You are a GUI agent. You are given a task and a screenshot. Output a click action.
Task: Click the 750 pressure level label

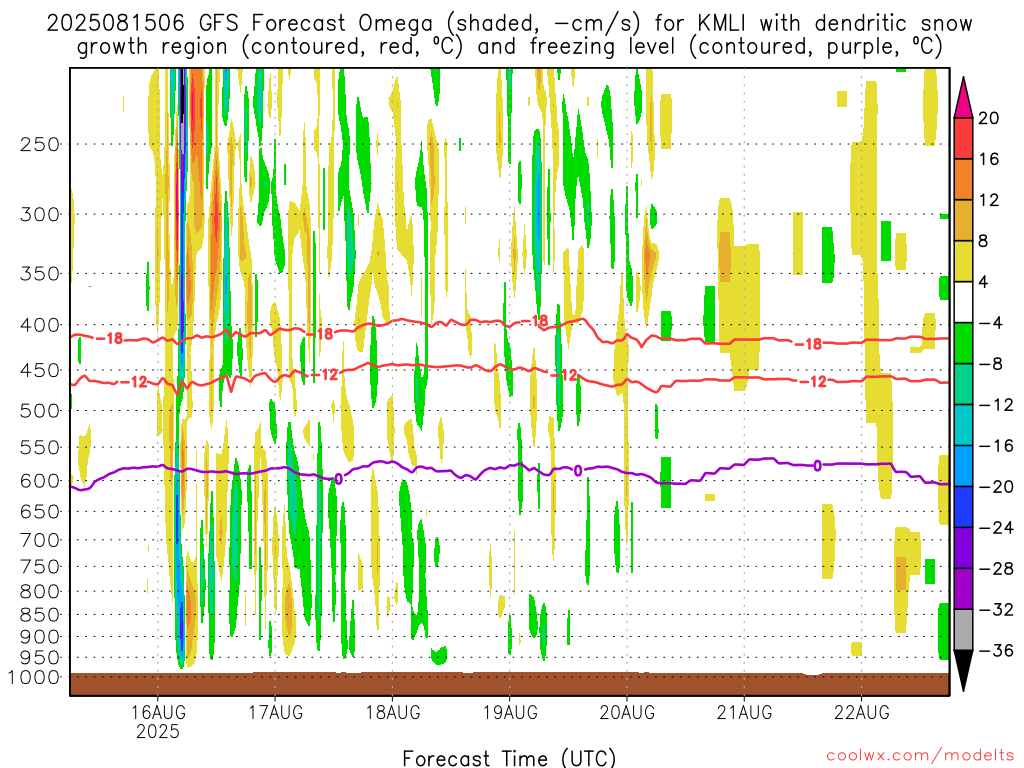[x=40, y=566]
